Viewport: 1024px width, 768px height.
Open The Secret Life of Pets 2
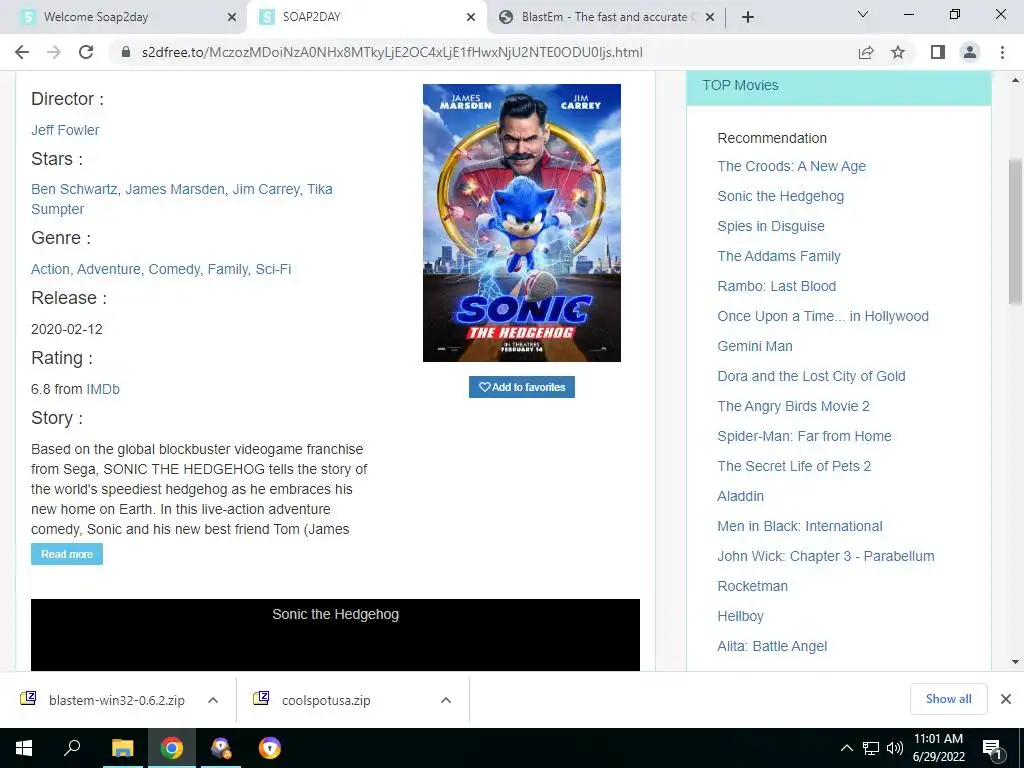[x=794, y=466]
